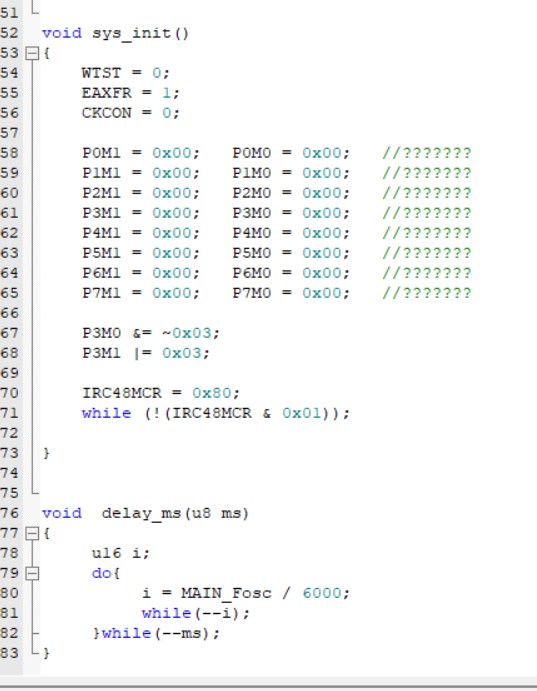
Task: Click the IRC48MCR = 0x80 statement
Action: click(x=161, y=393)
